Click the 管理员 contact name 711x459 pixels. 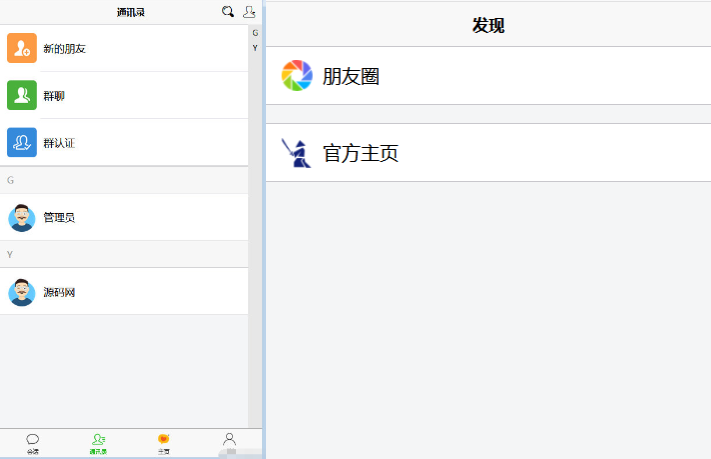[x=59, y=218]
